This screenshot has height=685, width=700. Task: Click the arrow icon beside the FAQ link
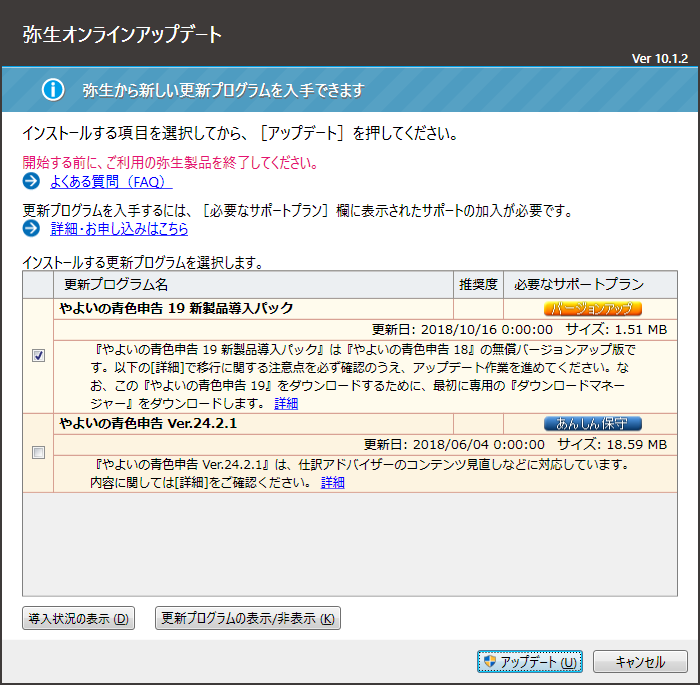point(31,181)
